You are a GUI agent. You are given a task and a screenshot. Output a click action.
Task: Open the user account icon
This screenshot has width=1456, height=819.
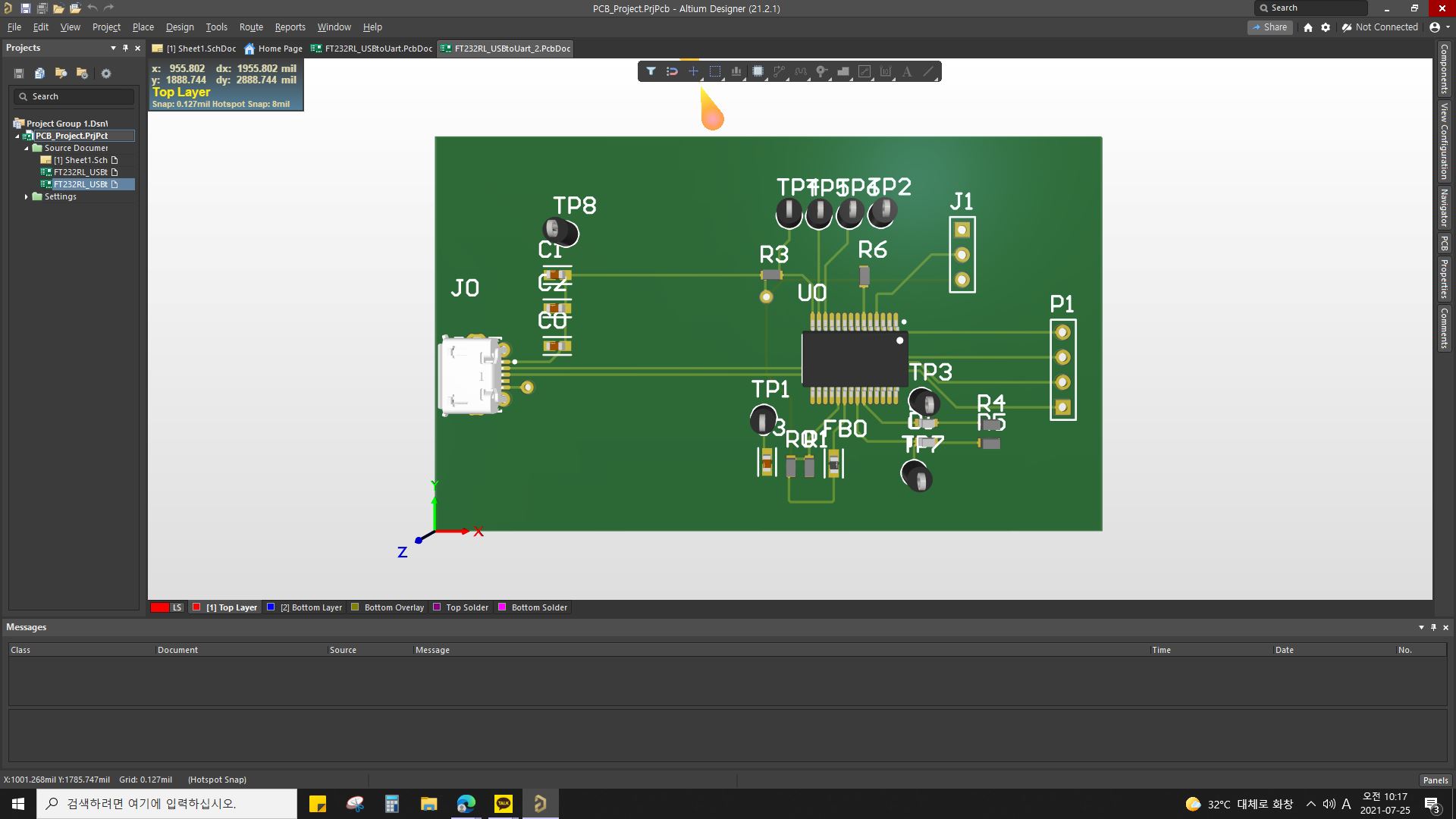pyautogui.click(x=1434, y=27)
